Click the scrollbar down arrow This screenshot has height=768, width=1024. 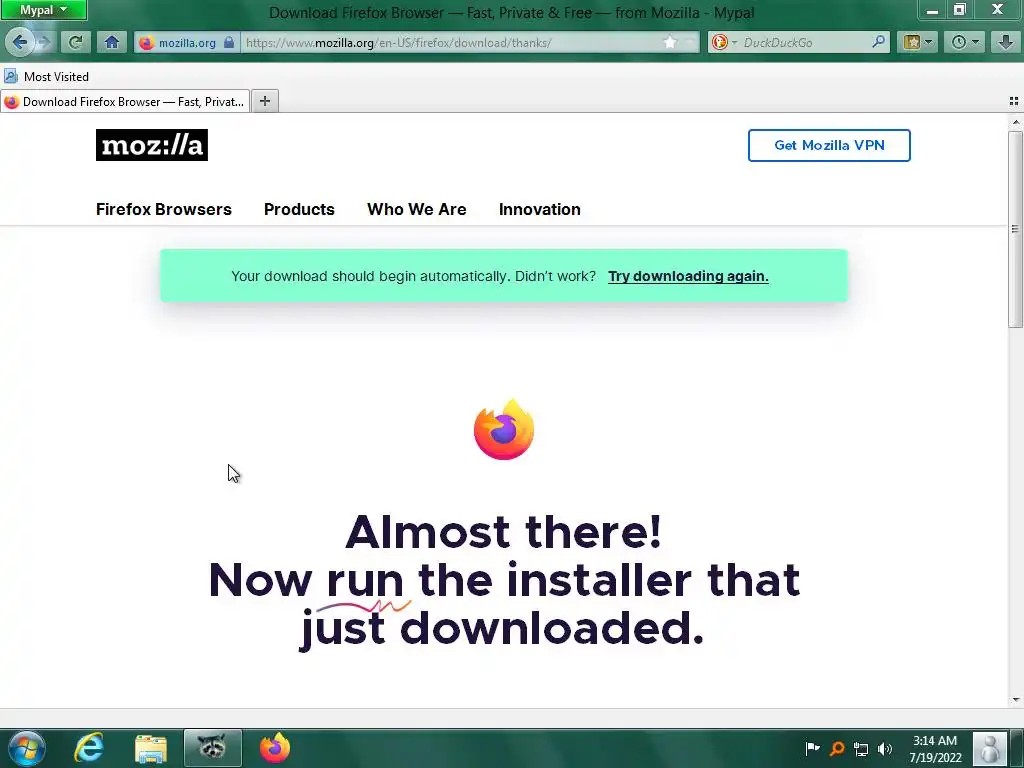pos(1016,699)
